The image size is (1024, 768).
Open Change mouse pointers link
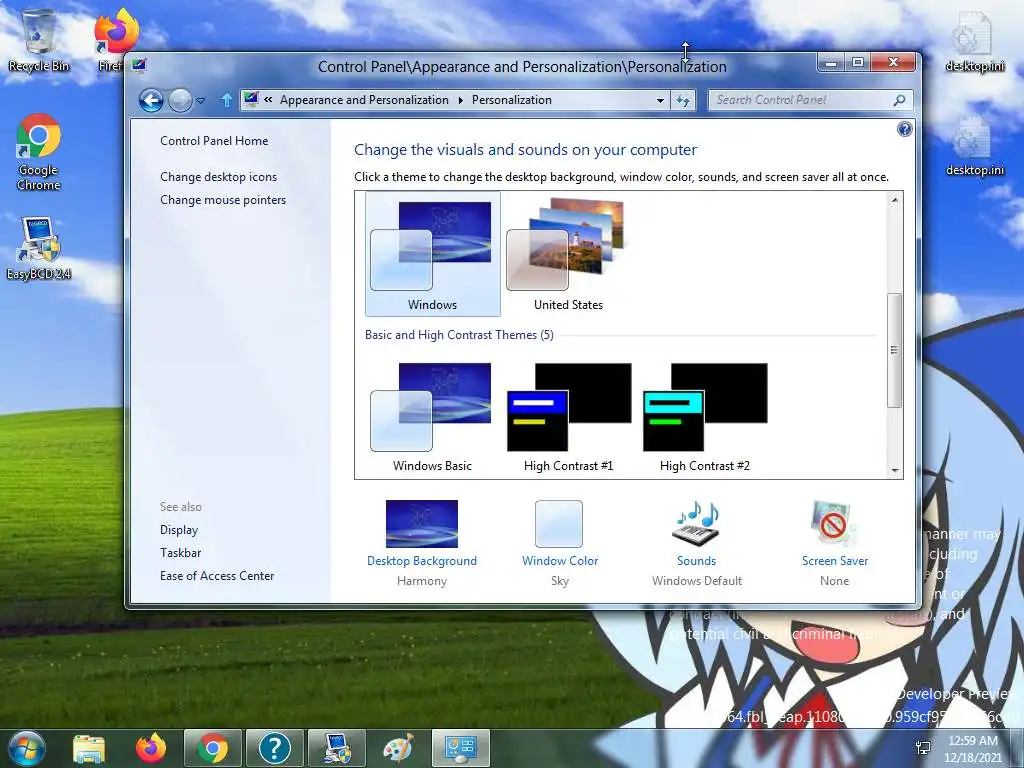(223, 200)
